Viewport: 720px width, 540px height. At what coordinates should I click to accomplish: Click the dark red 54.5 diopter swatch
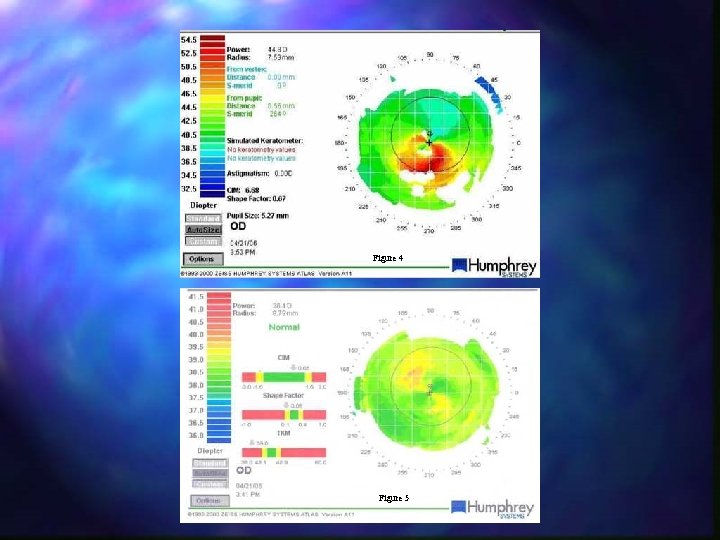click(x=213, y=39)
